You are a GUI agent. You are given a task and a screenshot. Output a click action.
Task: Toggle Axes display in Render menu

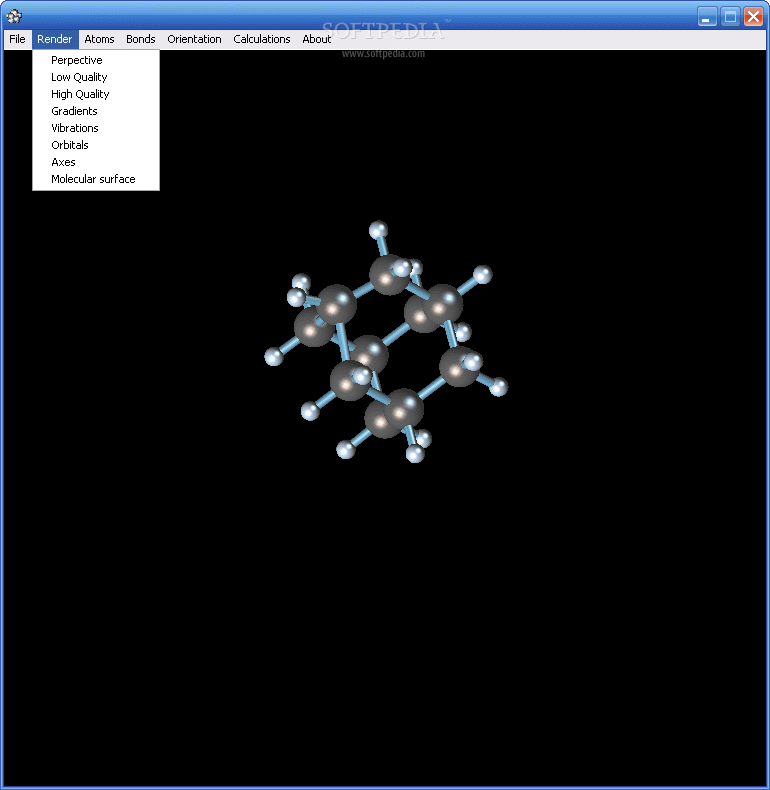tap(96, 162)
